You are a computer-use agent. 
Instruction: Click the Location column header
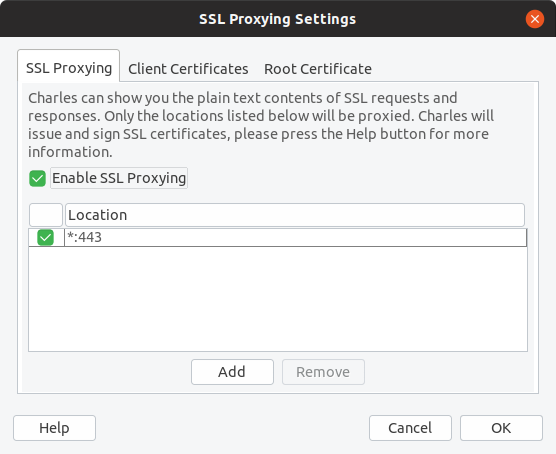click(x=295, y=215)
